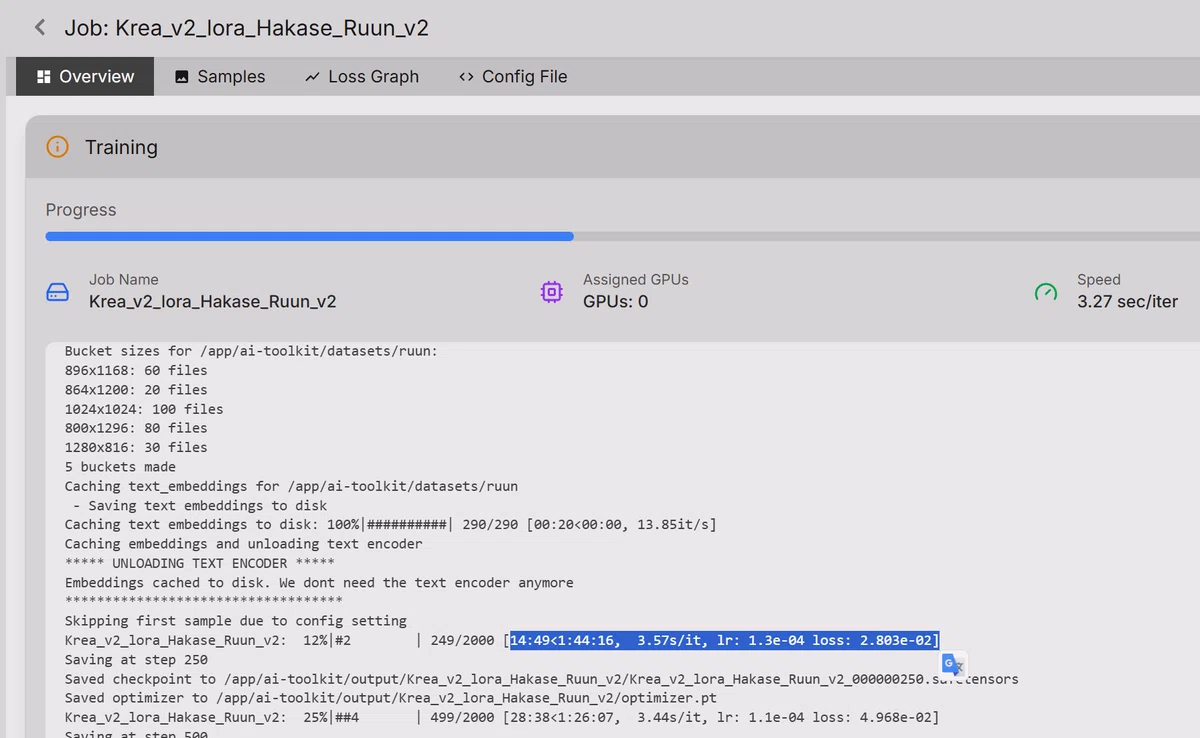Image resolution: width=1200 pixels, height=738 pixels.
Task: Click the green Speed gauge icon
Action: pyautogui.click(x=1045, y=292)
